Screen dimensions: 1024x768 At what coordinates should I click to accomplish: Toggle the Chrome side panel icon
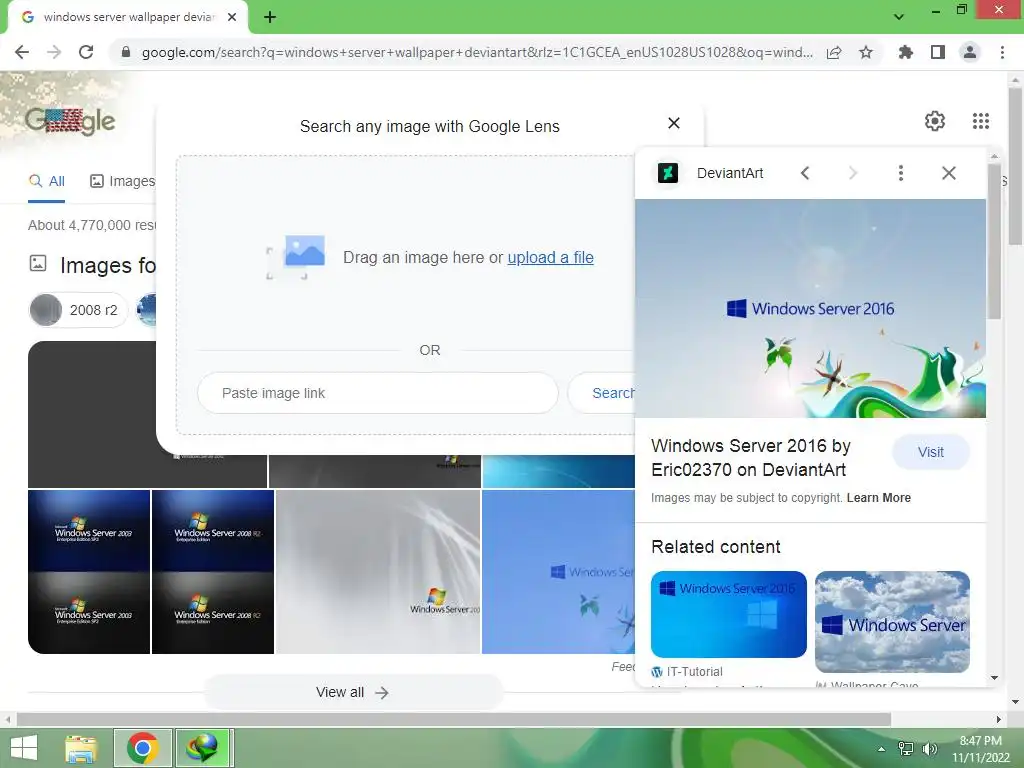click(x=938, y=52)
